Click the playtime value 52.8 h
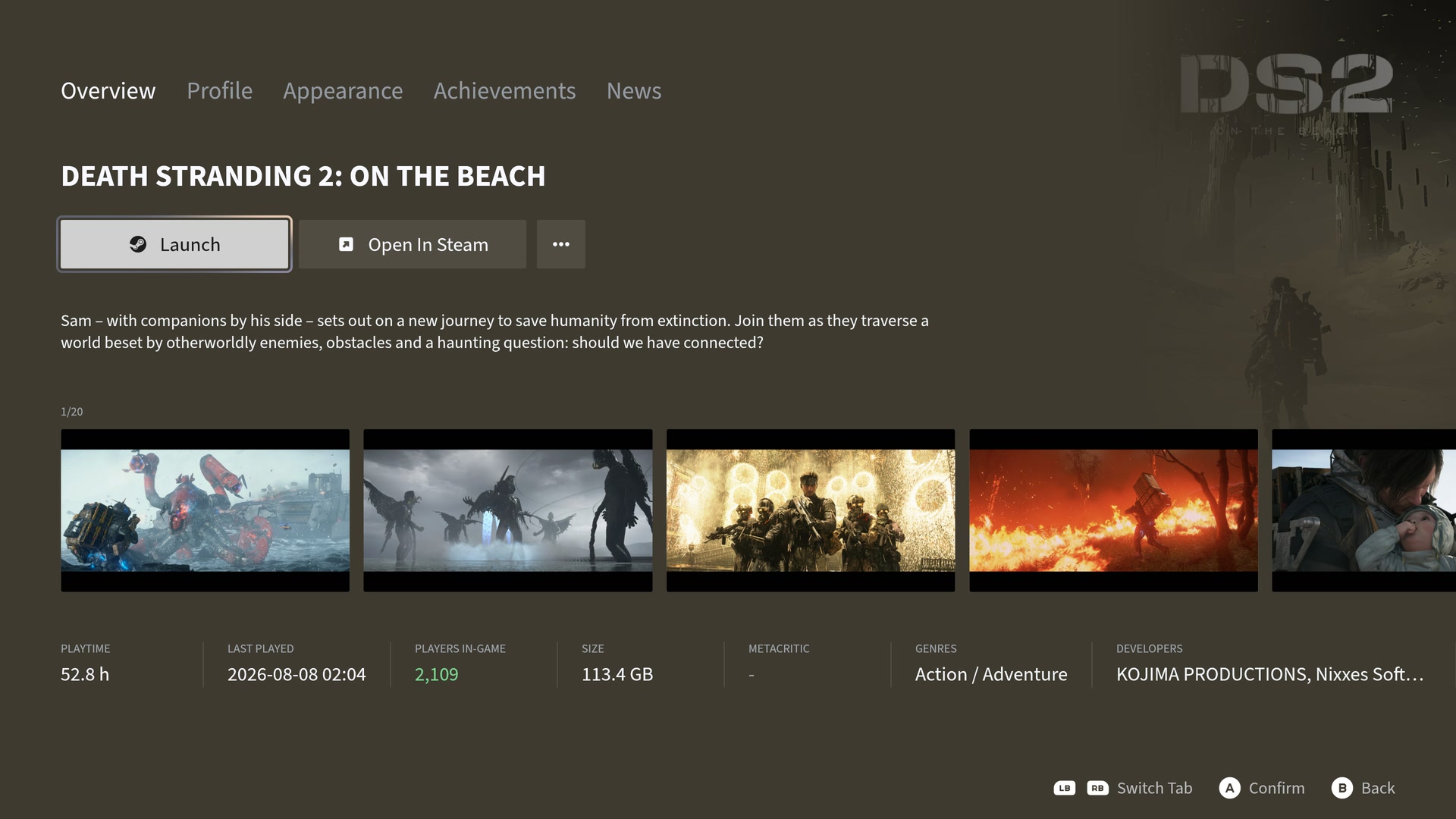The image size is (1456, 819). click(85, 674)
